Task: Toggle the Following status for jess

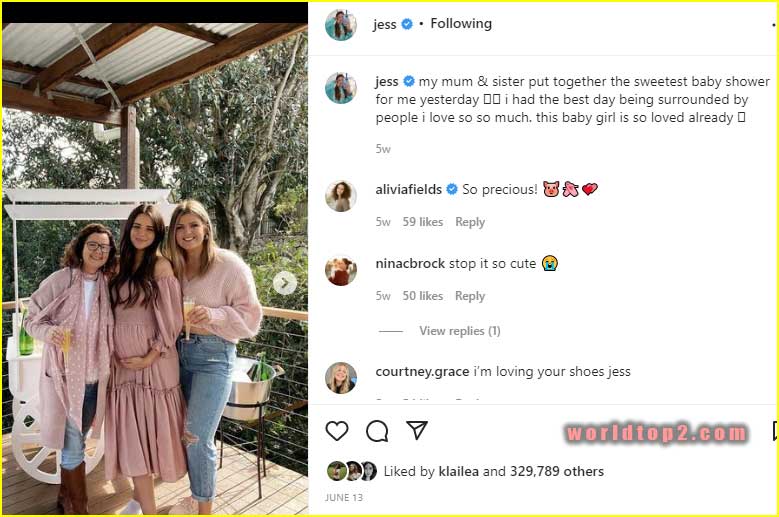Action: pyautogui.click(x=461, y=23)
